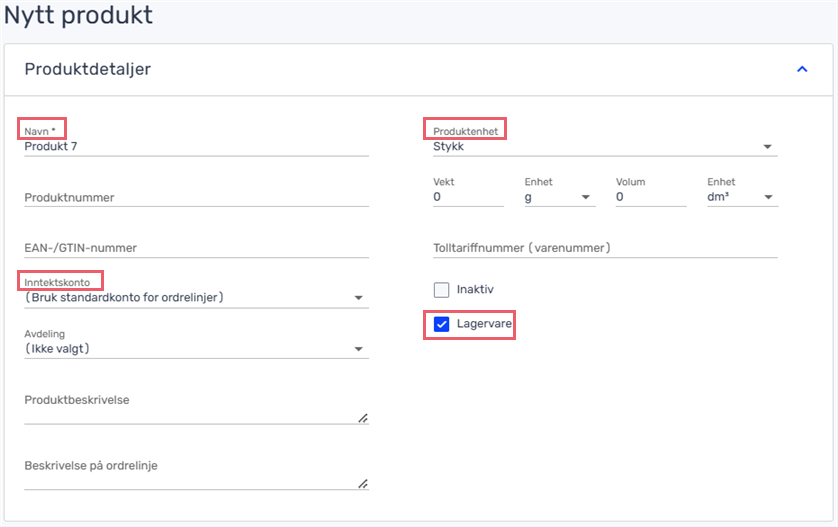The image size is (838, 527).
Task: Click the Tolltariffnummer (varenummer) field
Action: click(605, 248)
